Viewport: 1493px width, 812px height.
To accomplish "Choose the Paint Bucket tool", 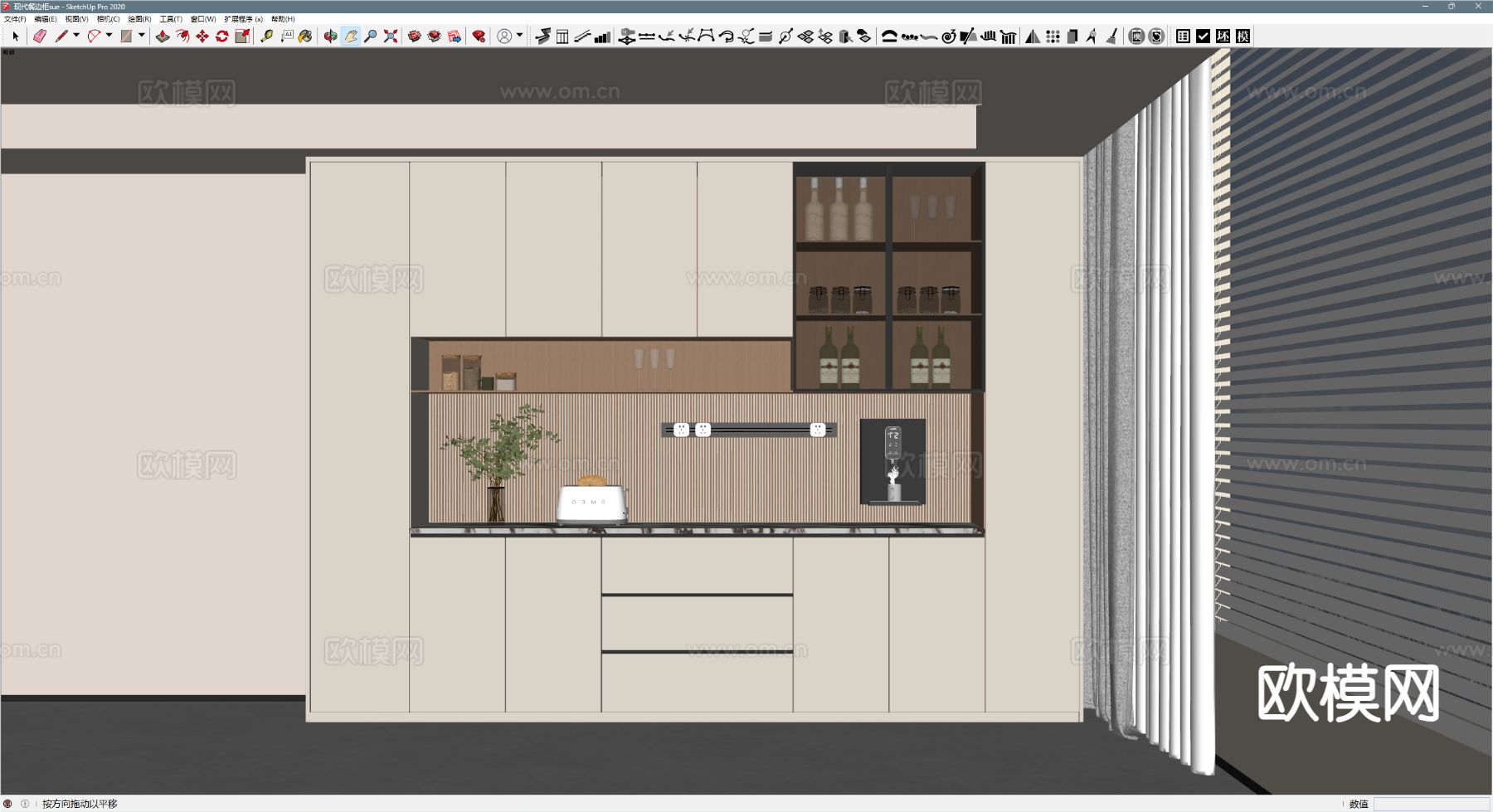I will 306,36.
